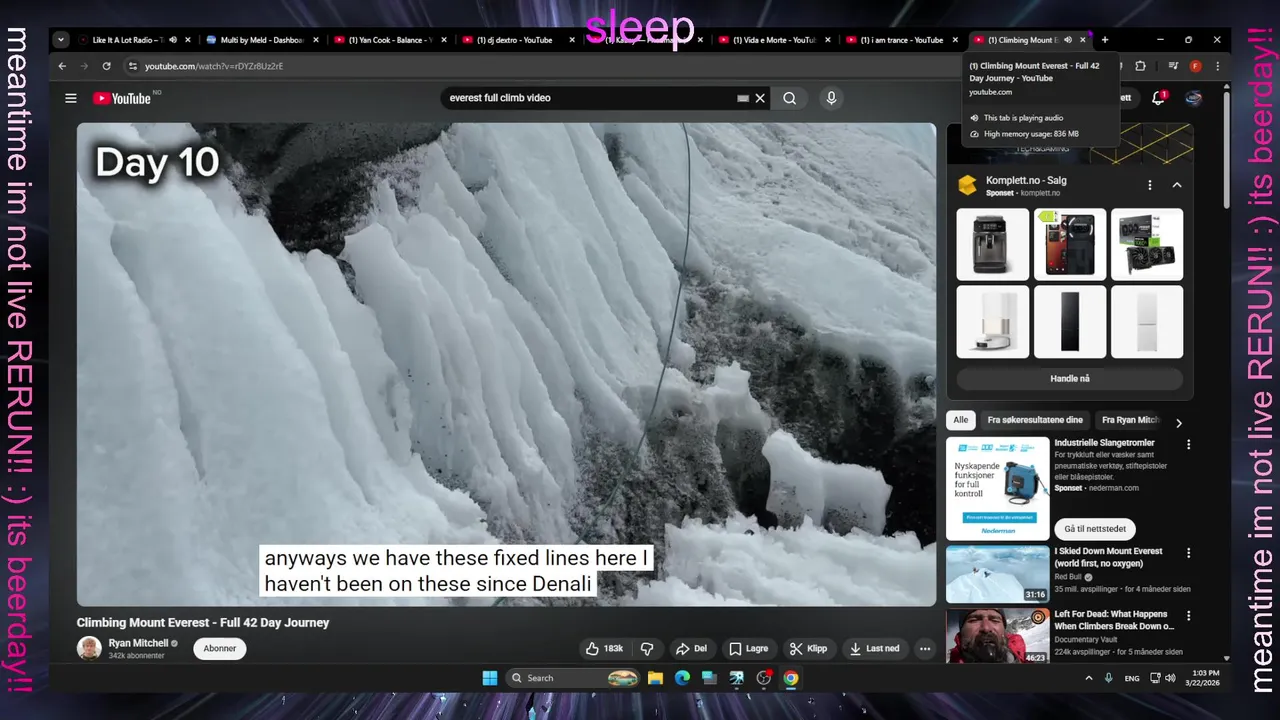Open Left For Dead video thumbnail
This screenshot has width=1280, height=720.
998,636
